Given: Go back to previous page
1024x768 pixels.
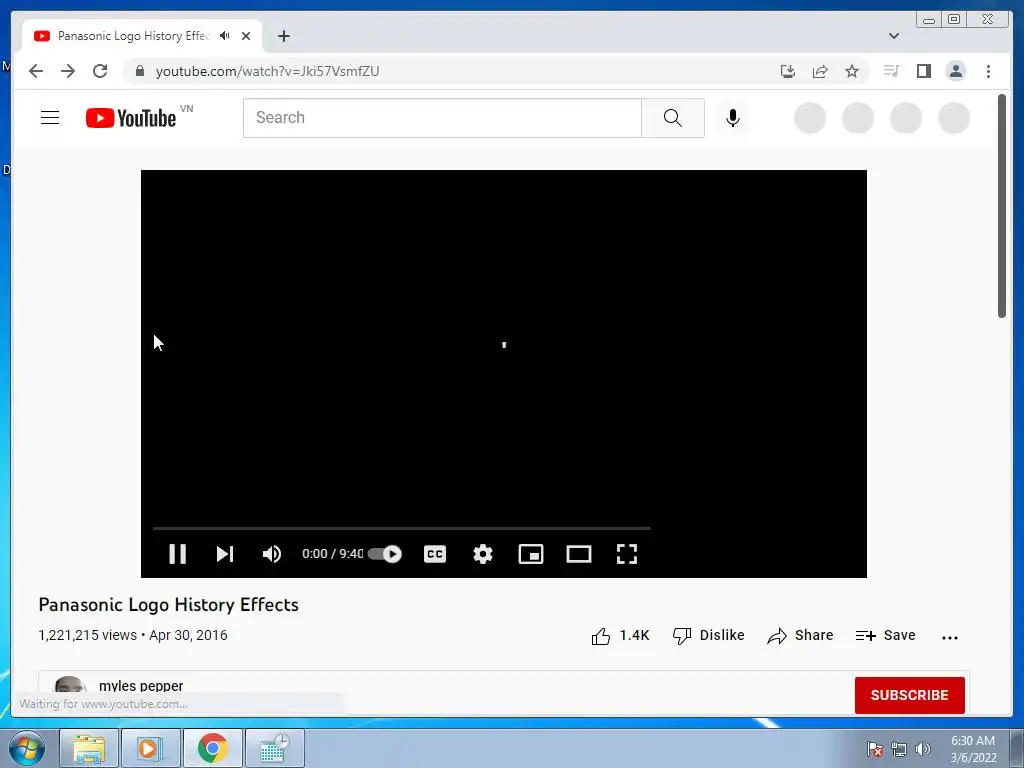Looking at the screenshot, I should click(36, 71).
